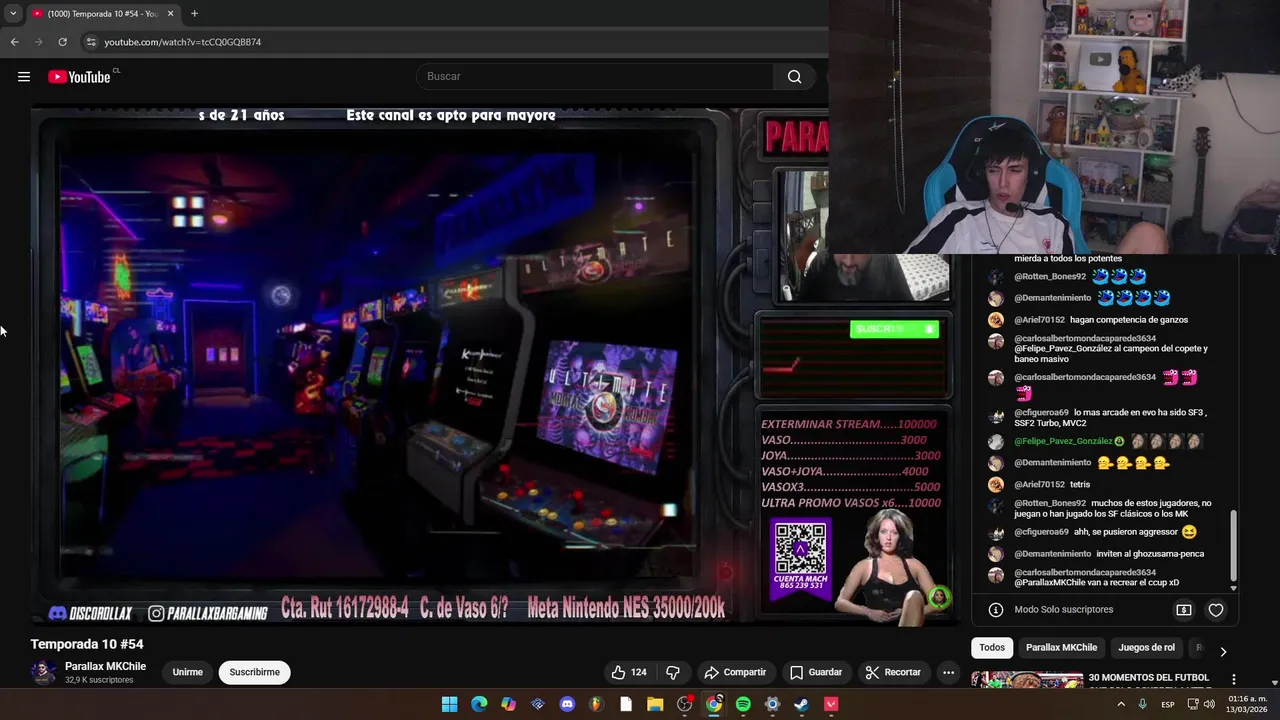Open Microsoft Edge from the taskbar

479,704
